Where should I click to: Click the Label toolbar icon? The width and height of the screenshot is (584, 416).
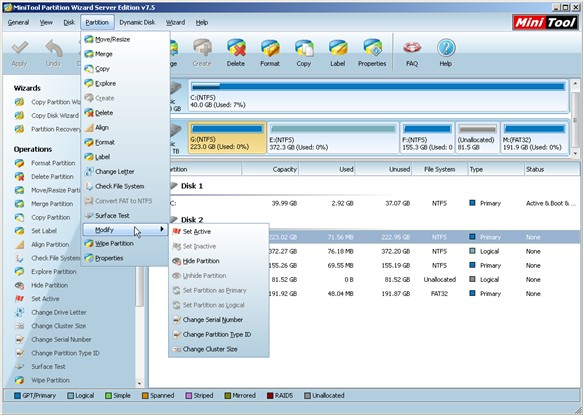[x=338, y=48]
